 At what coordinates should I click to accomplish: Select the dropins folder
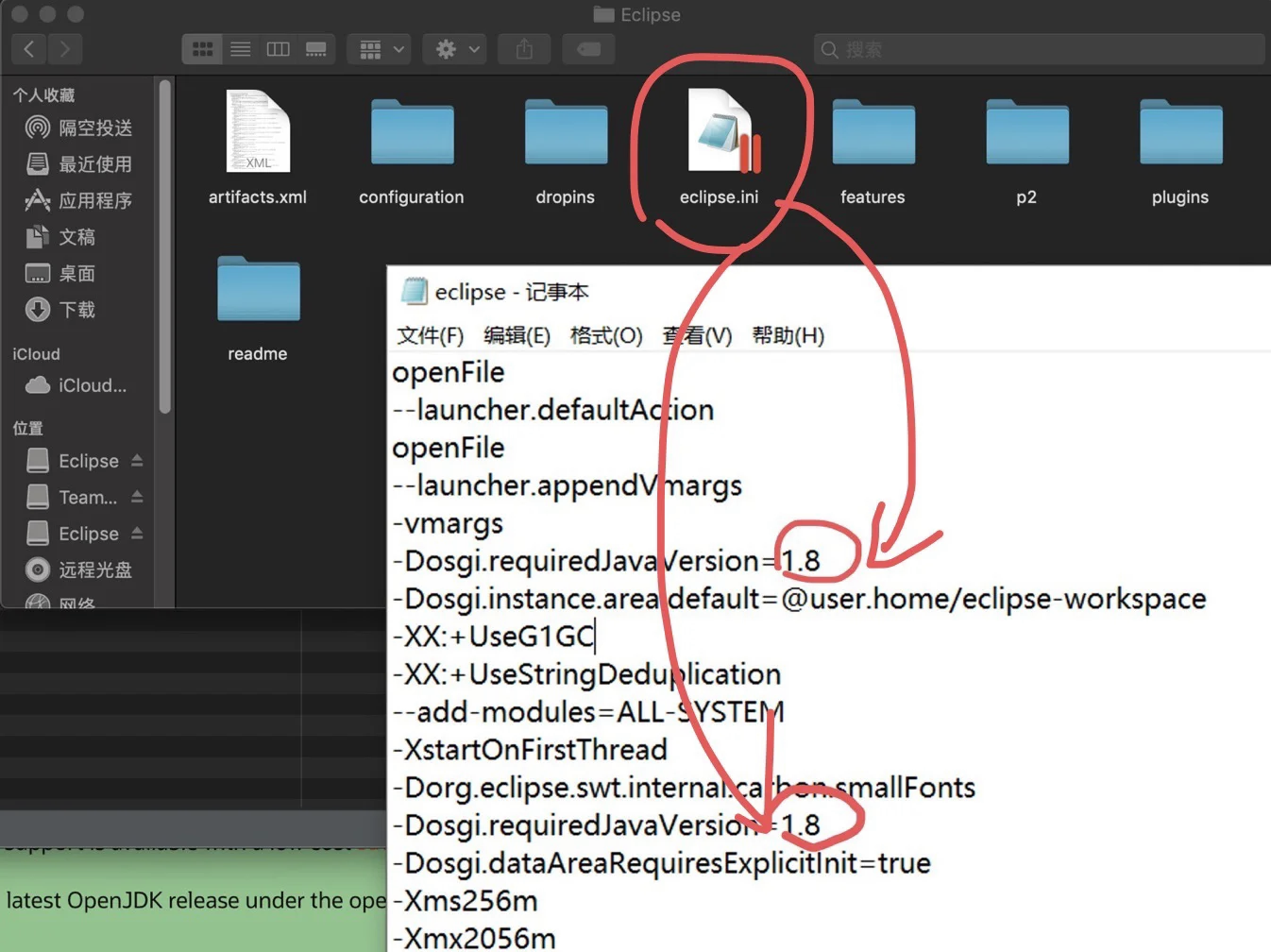tap(565, 151)
